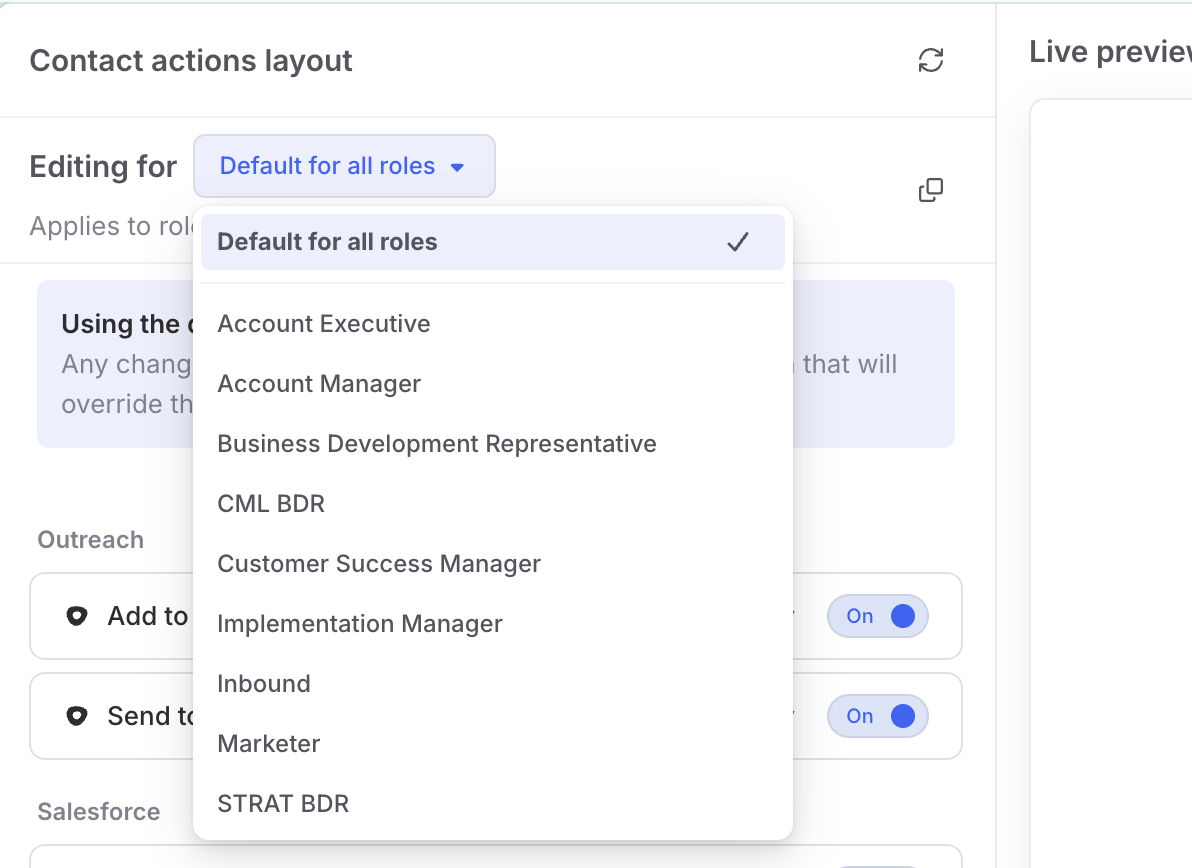Select the Default for all roles option
This screenshot has height=868, width=1192.
coord(327,242)
